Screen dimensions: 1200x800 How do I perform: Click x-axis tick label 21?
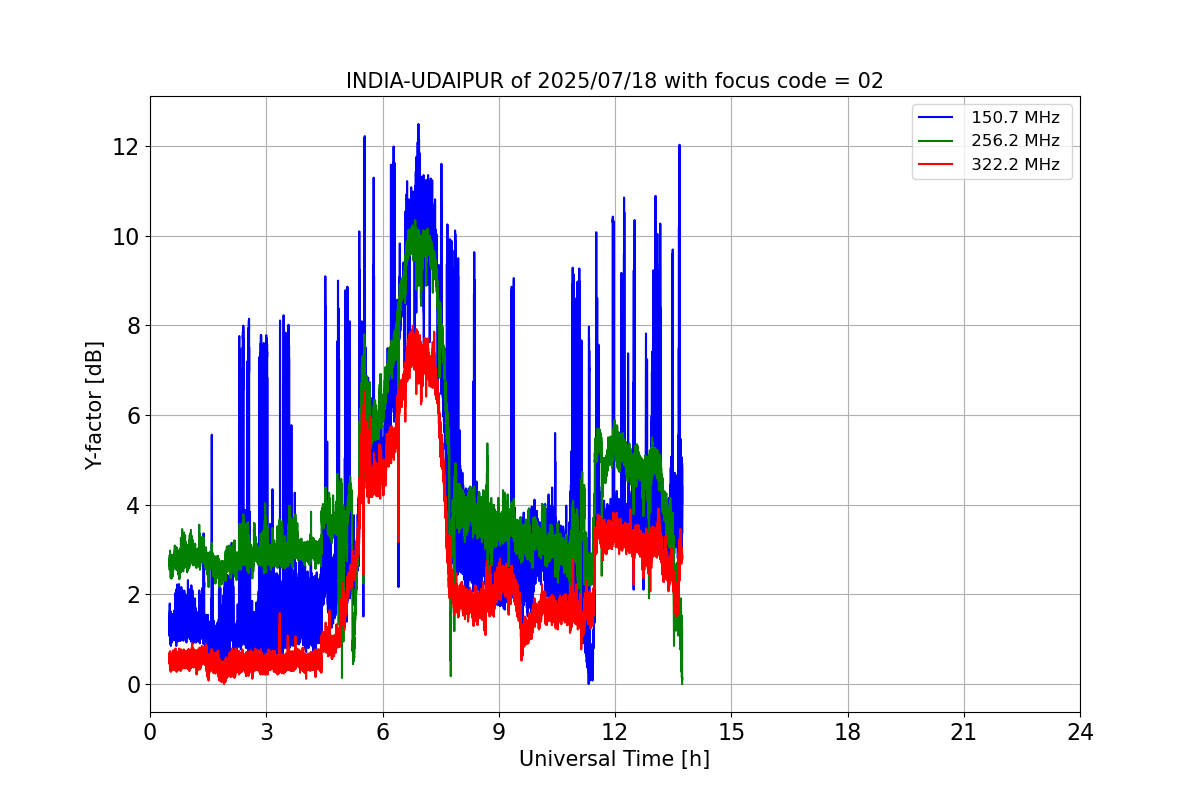[x=964, y=732]
